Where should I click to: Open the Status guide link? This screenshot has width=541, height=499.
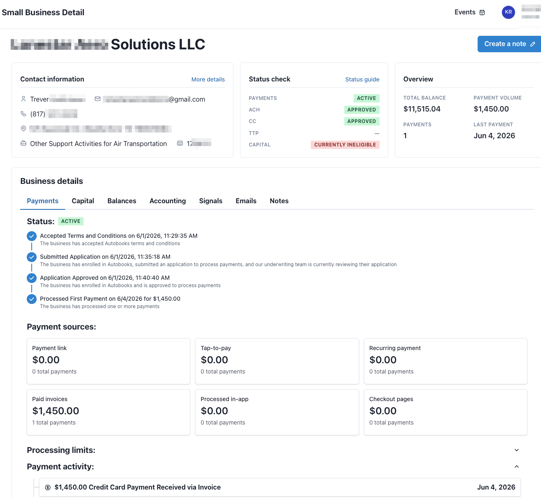pyautogui.click(x=362, y=79)
